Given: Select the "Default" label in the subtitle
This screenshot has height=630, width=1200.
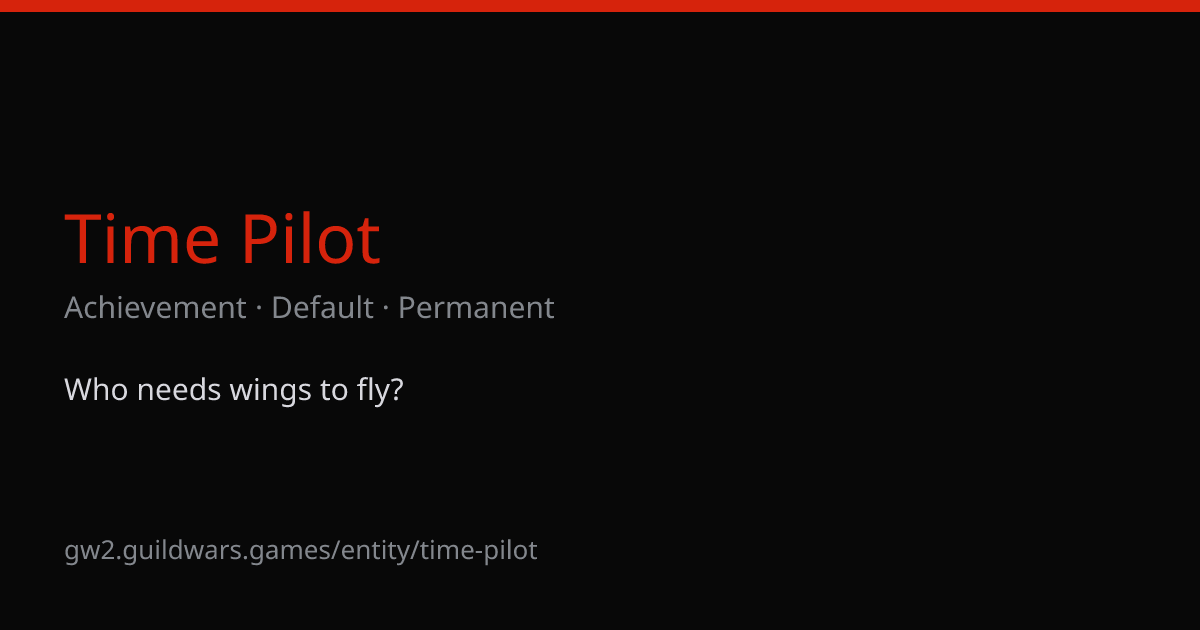Looking at the screenshot, I should click(x=322, y=308).
